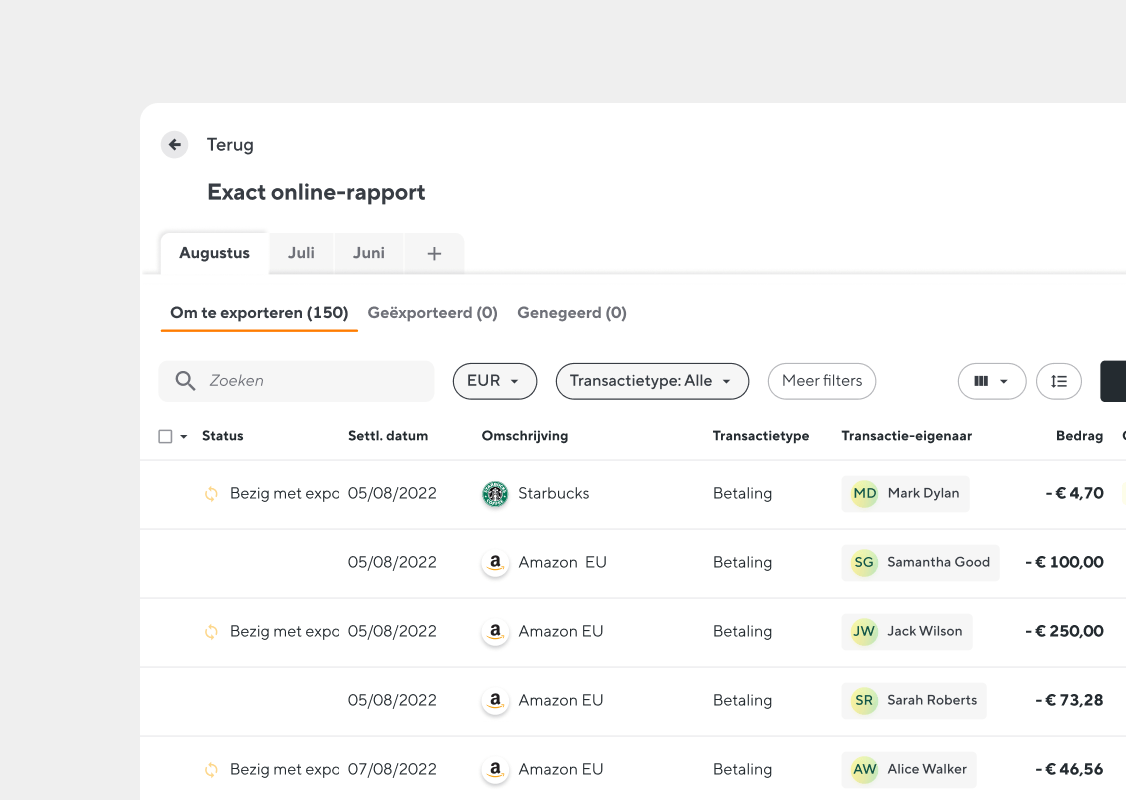
Task: Click the Transactie-eigenaar column header
Action: 906,436
